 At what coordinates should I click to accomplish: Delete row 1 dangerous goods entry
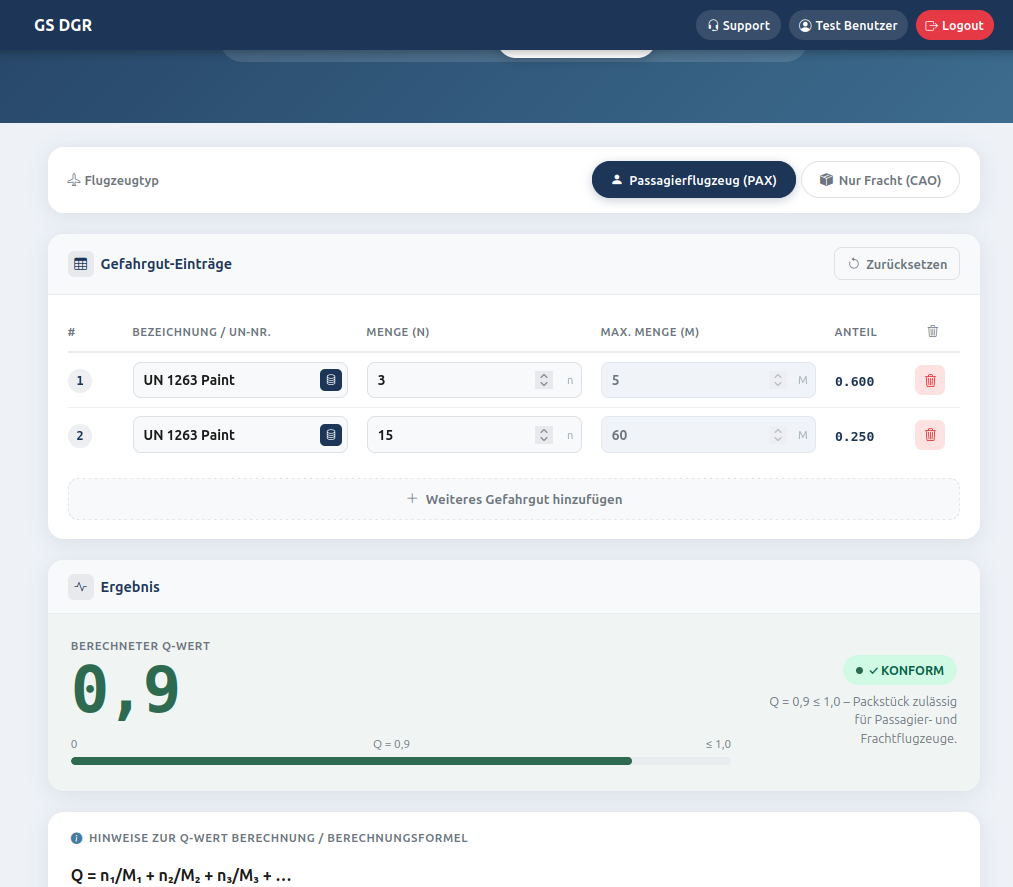pos(930,380)
